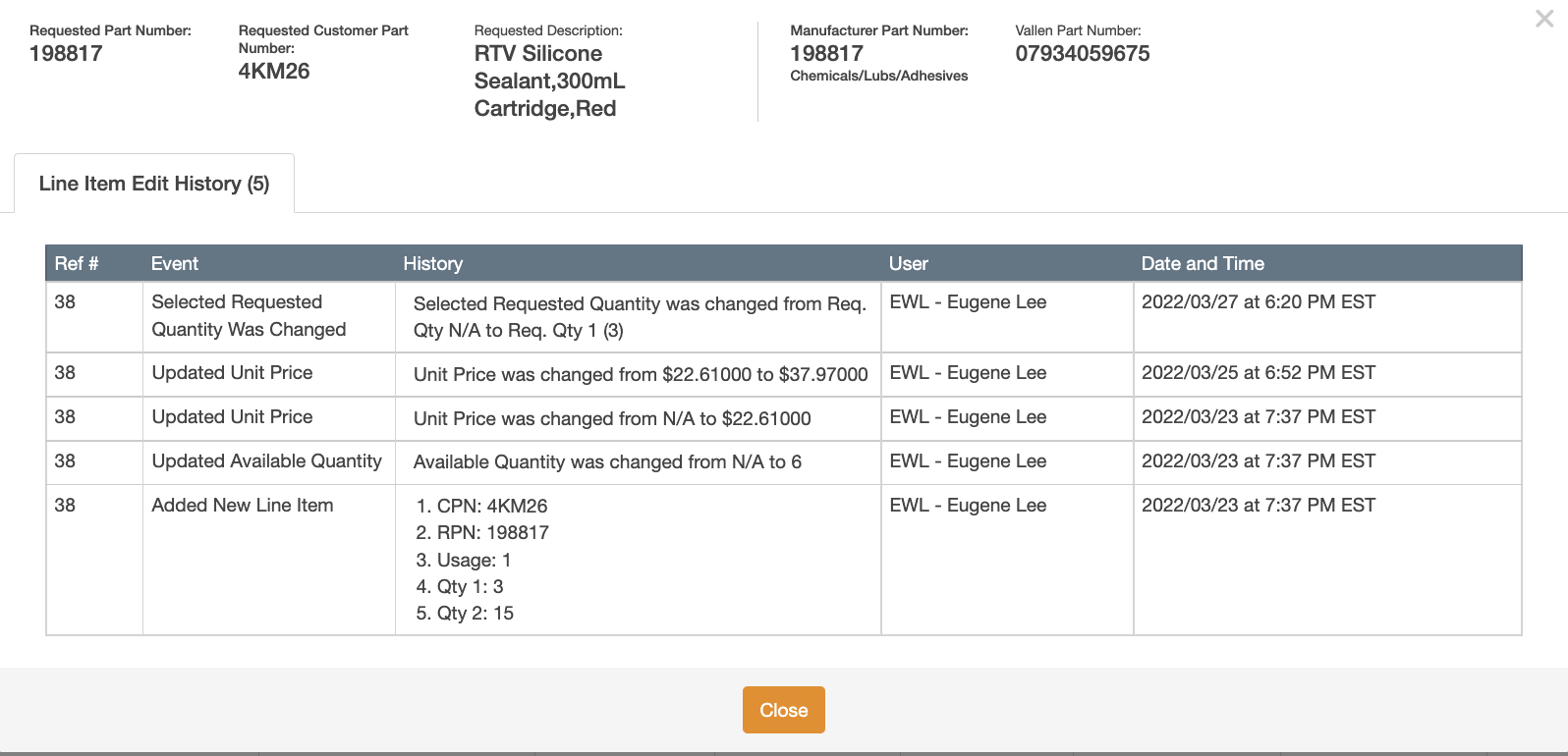Click the History column header
This screenshot has width=1568, height=756.
click(433, 263)
